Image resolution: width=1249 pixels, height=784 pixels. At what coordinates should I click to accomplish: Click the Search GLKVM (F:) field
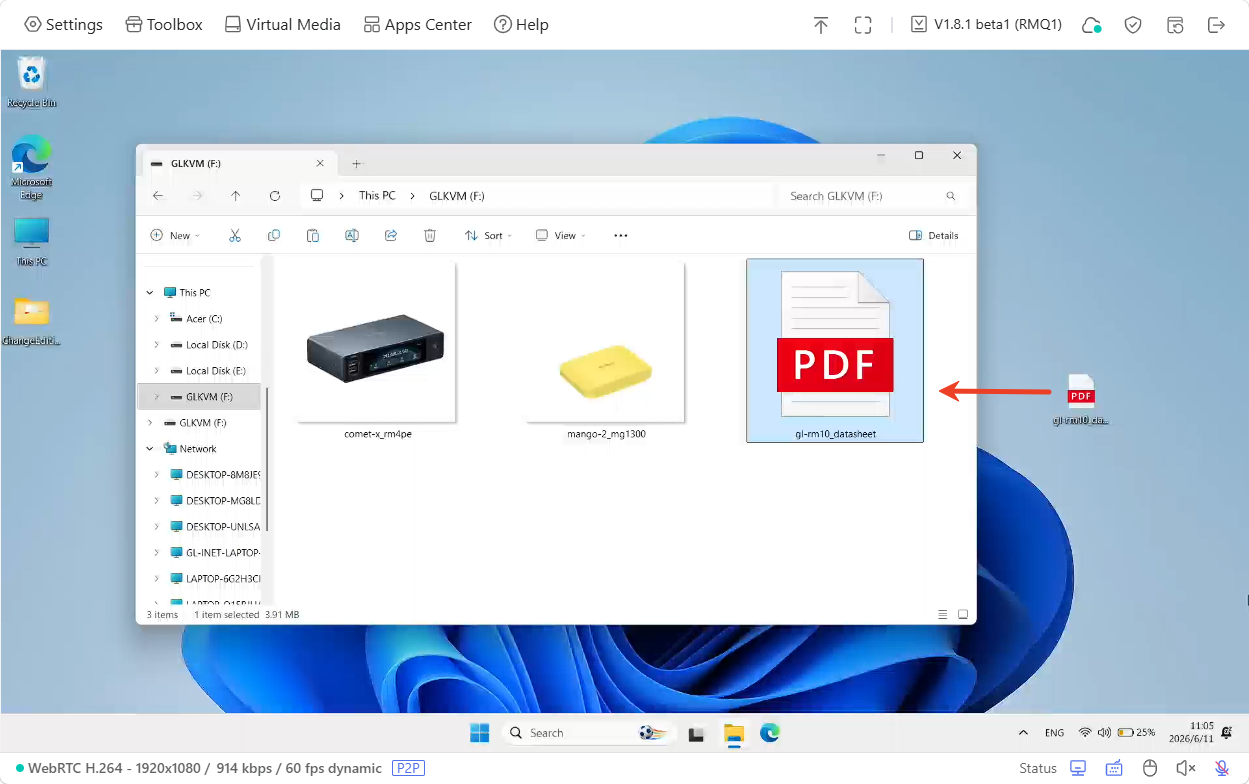[x=874, y=196]
